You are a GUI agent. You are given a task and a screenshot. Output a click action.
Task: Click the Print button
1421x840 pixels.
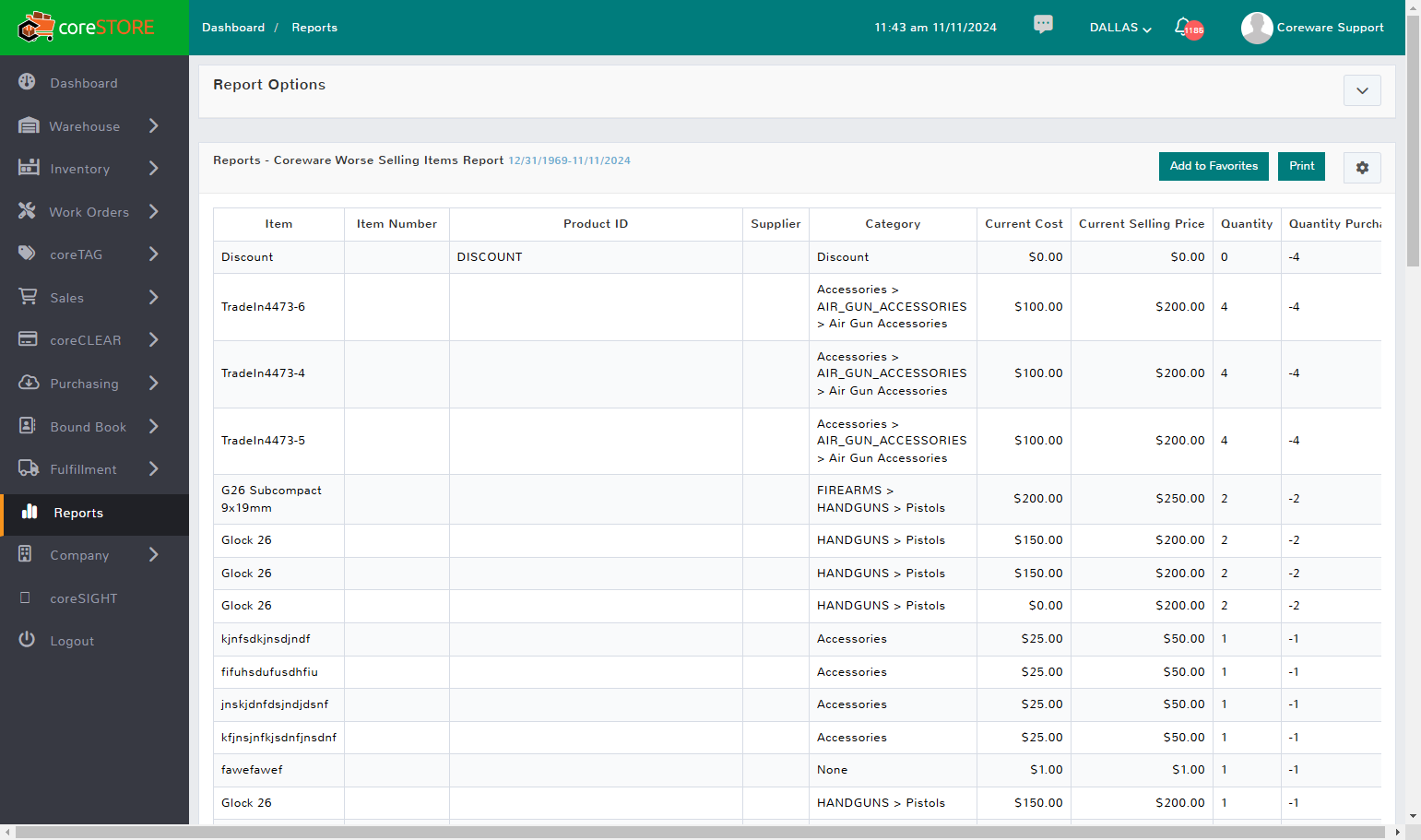[x=1302, y=166]
